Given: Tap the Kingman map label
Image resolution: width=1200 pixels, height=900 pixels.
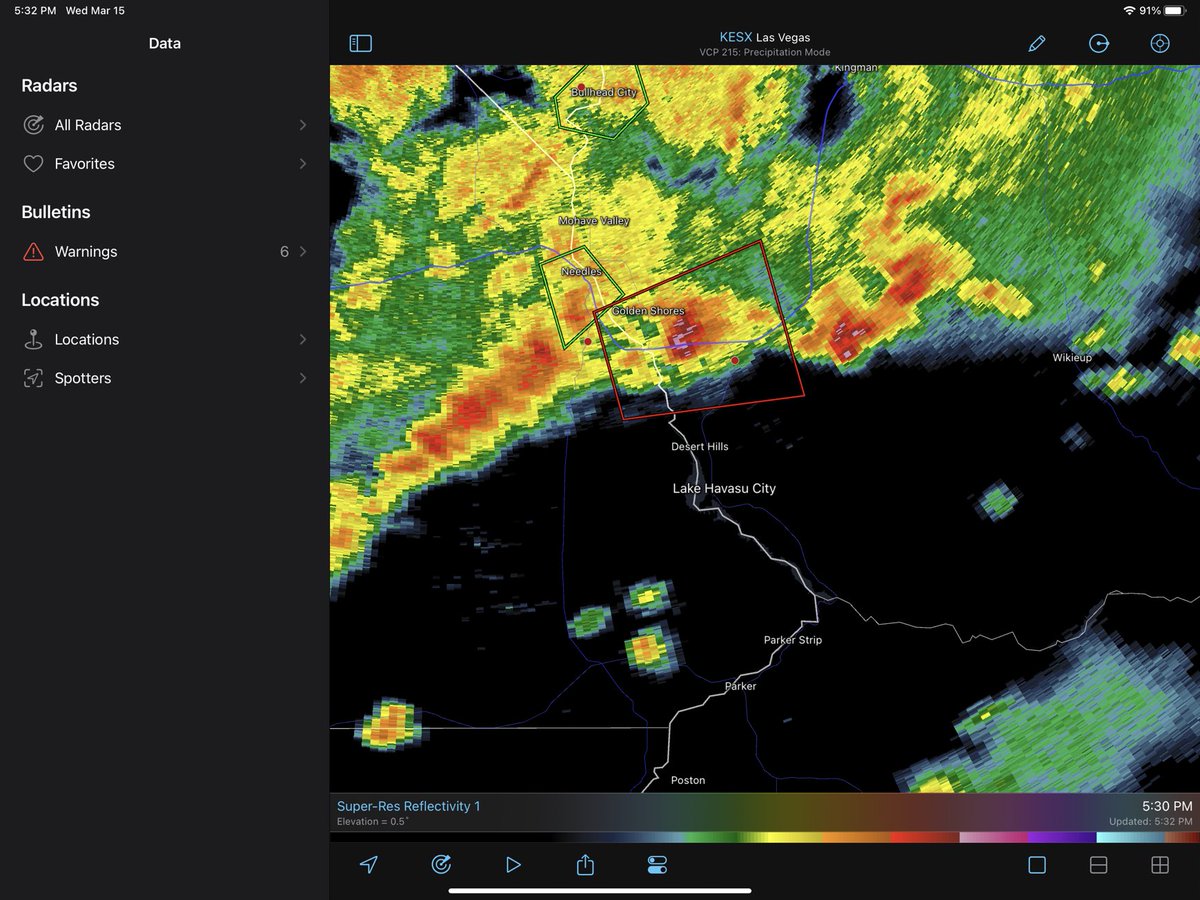Looking at the screenshot, I should (856, 68).
